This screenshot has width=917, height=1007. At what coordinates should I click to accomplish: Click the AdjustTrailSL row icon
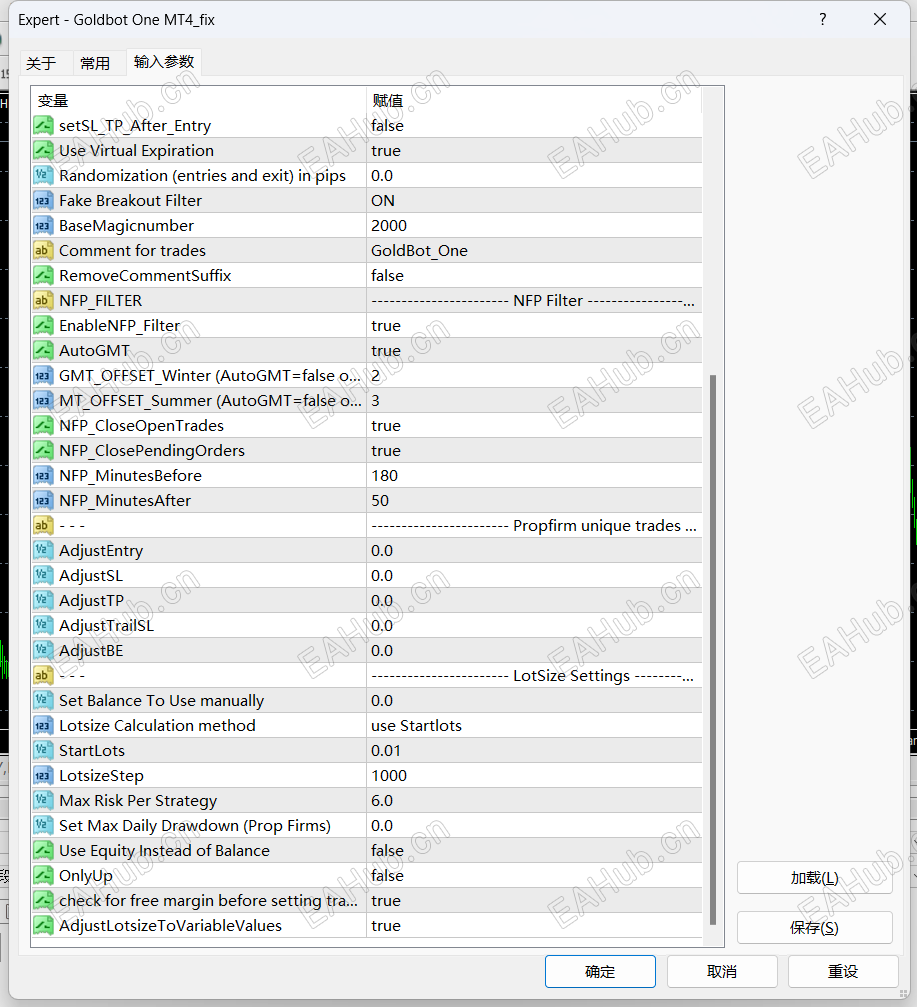tap(43, 626)
